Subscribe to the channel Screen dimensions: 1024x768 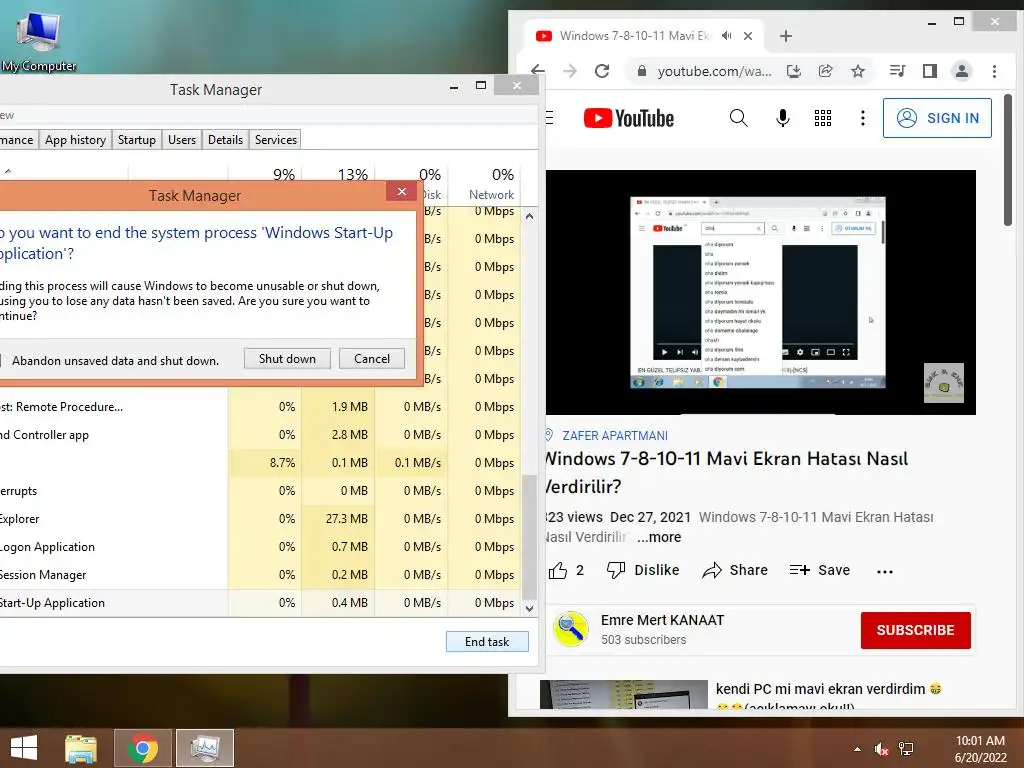(916, 630)
